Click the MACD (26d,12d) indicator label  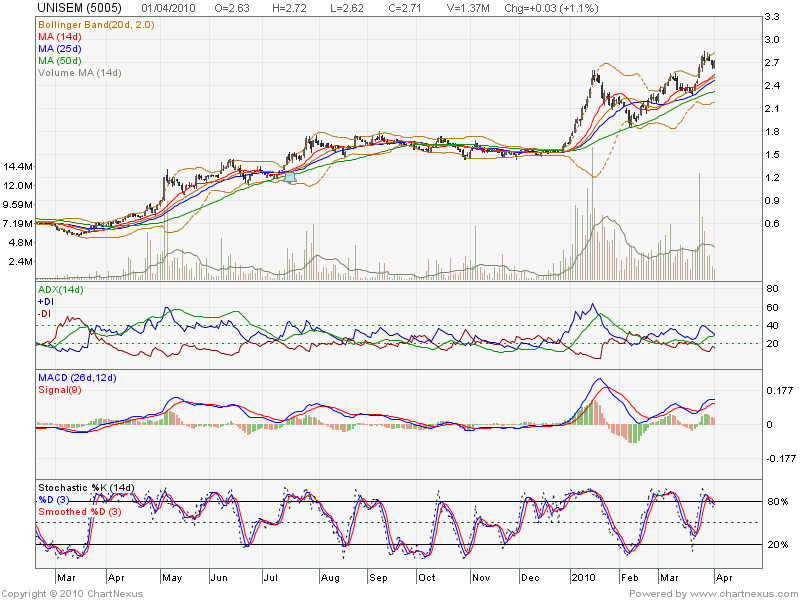(x=77, y=378)
